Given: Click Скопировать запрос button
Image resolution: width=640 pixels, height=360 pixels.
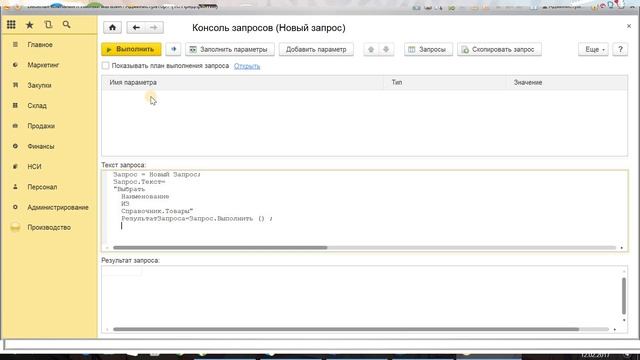Looking at the screenshot, I should point(499,49).
